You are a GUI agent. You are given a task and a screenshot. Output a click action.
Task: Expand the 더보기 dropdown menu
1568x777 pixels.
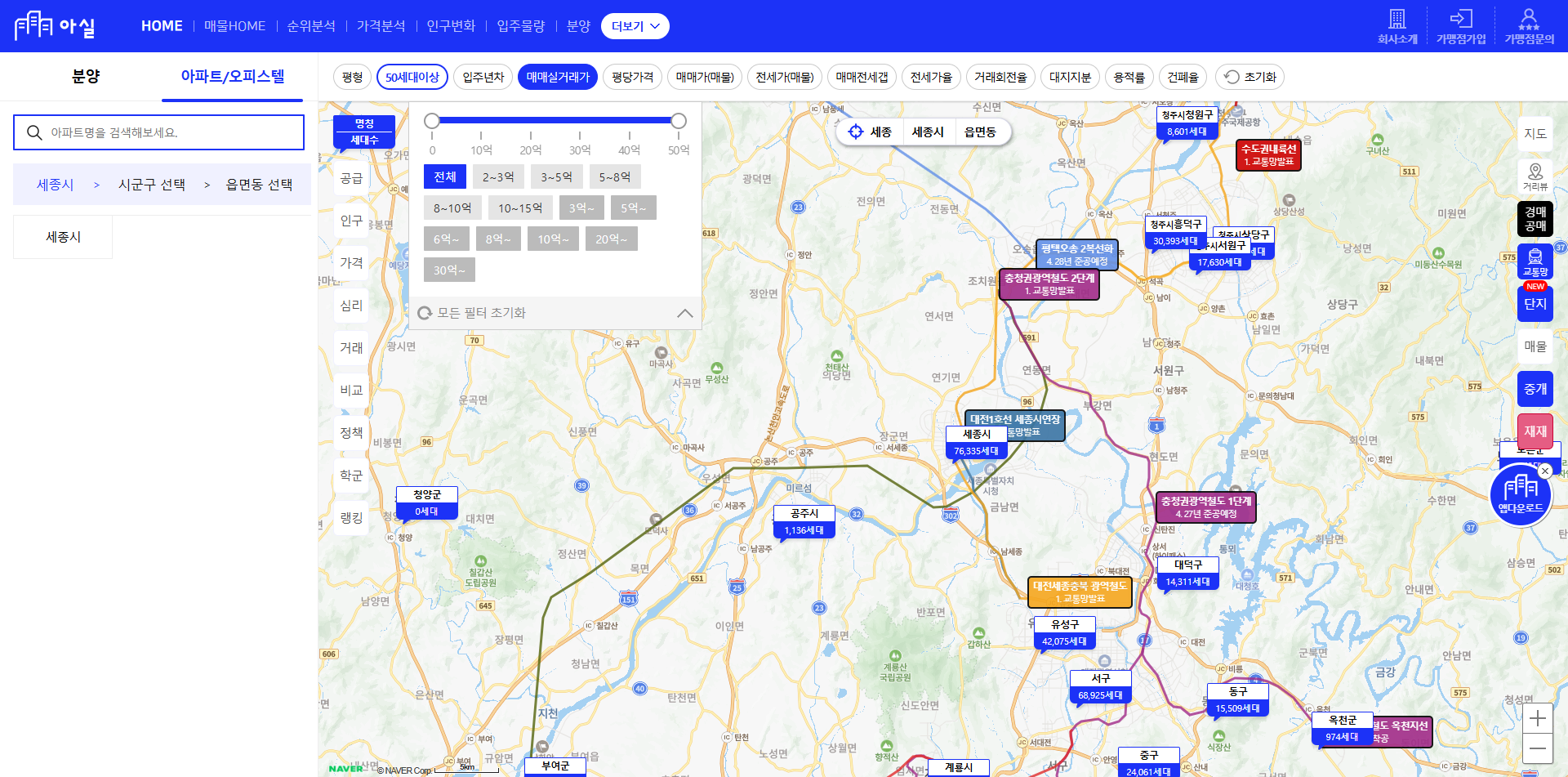pos(635,26)
